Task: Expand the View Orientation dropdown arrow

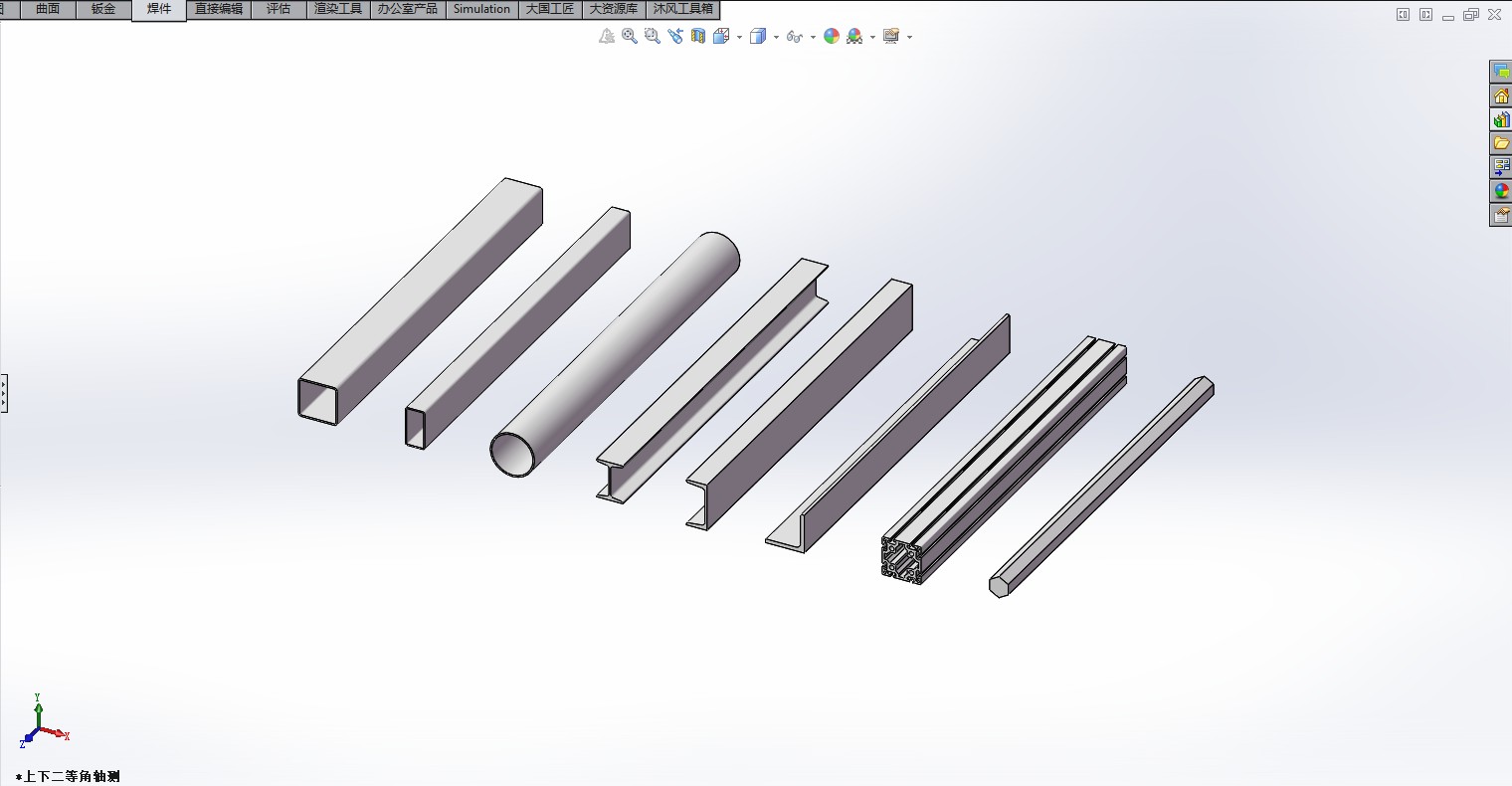Action: [x=739, y=38]
